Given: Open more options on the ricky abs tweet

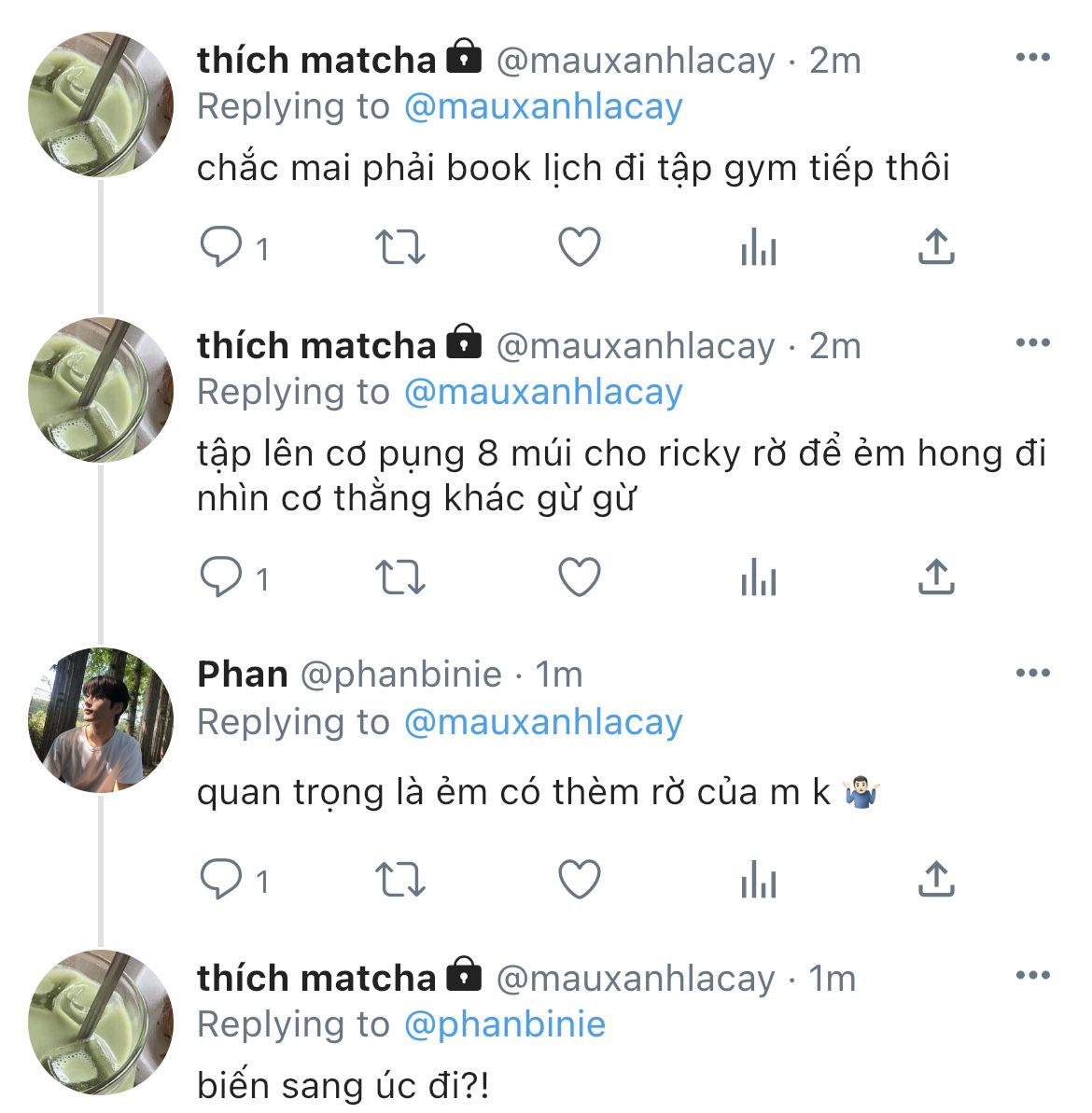Looking at the screenshot, I should coord(1032,343).
